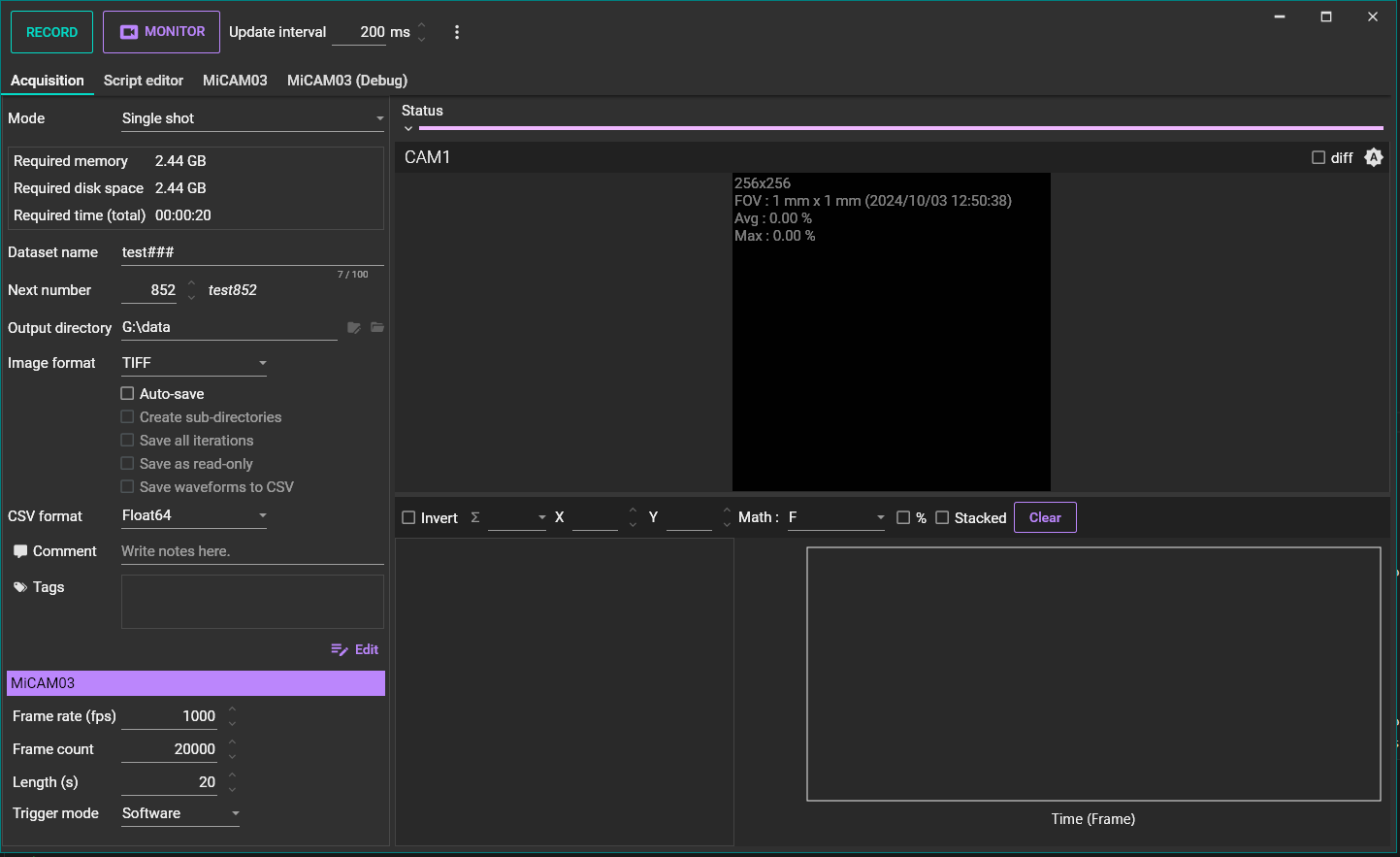Click the Required time 00:00:20 value
The height and width of the screenshot is (857, 1400).
tap(183, 215)
